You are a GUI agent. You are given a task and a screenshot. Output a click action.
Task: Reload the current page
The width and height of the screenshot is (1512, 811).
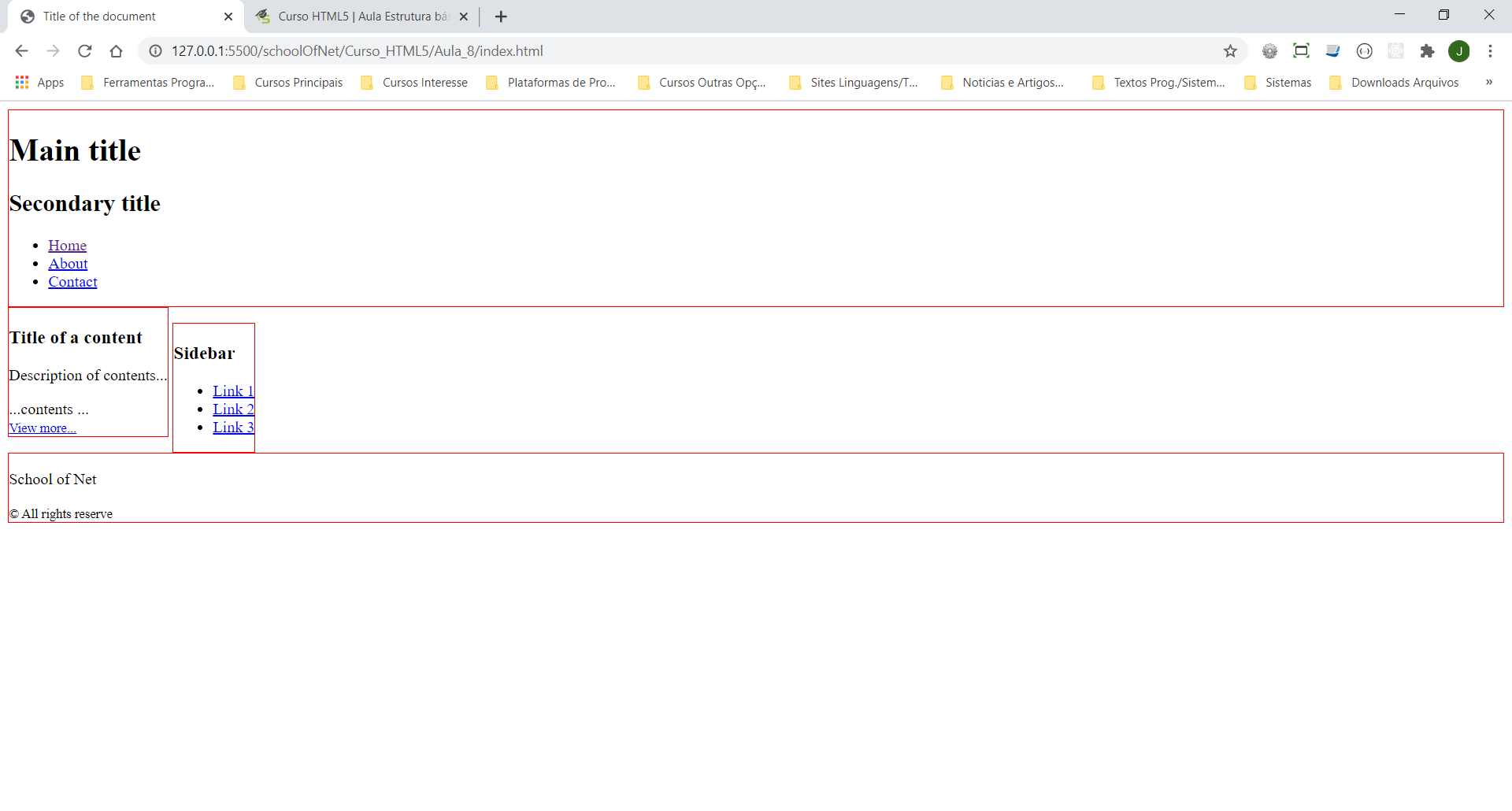click(84, 51)
